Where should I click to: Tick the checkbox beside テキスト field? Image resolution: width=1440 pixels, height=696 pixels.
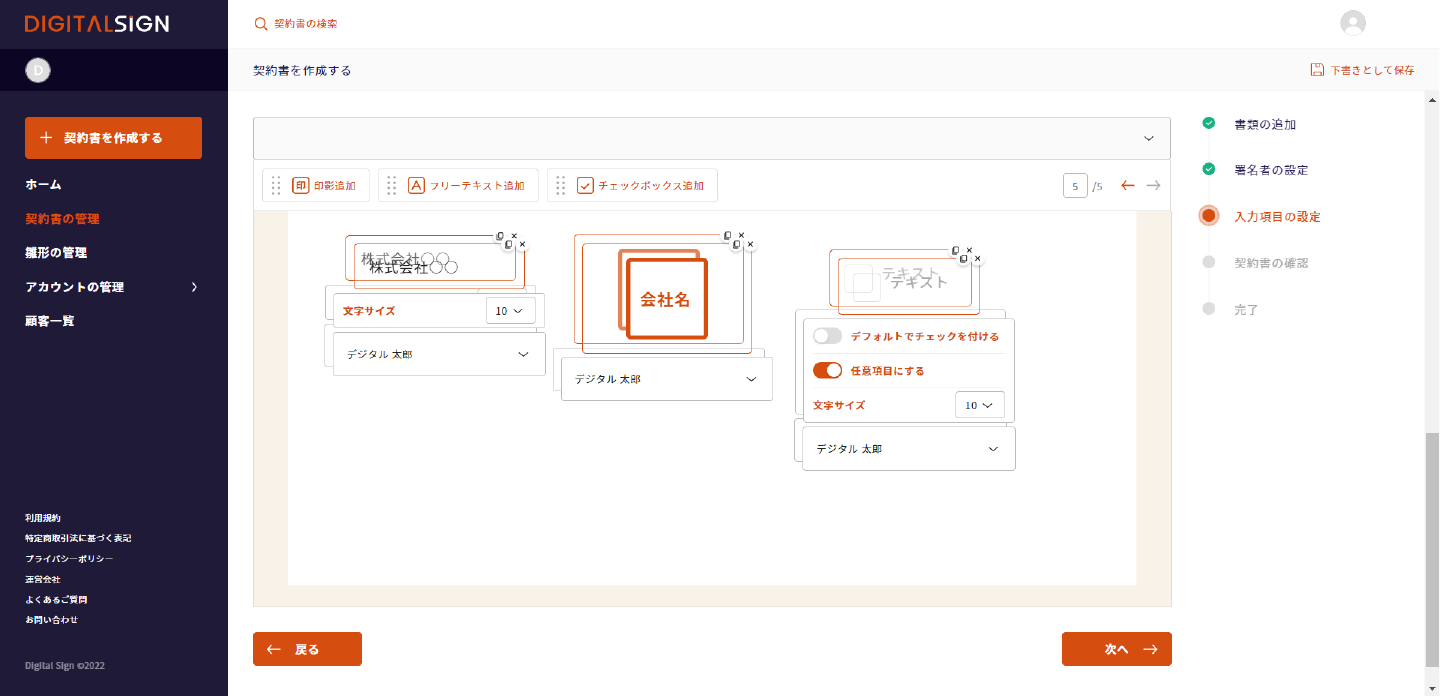coord(866,286)
